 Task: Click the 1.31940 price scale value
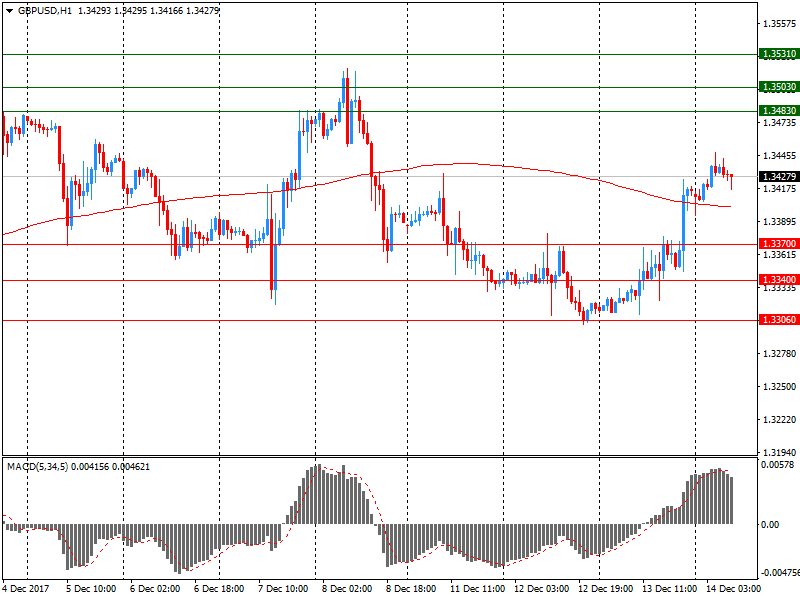[779, 452]
